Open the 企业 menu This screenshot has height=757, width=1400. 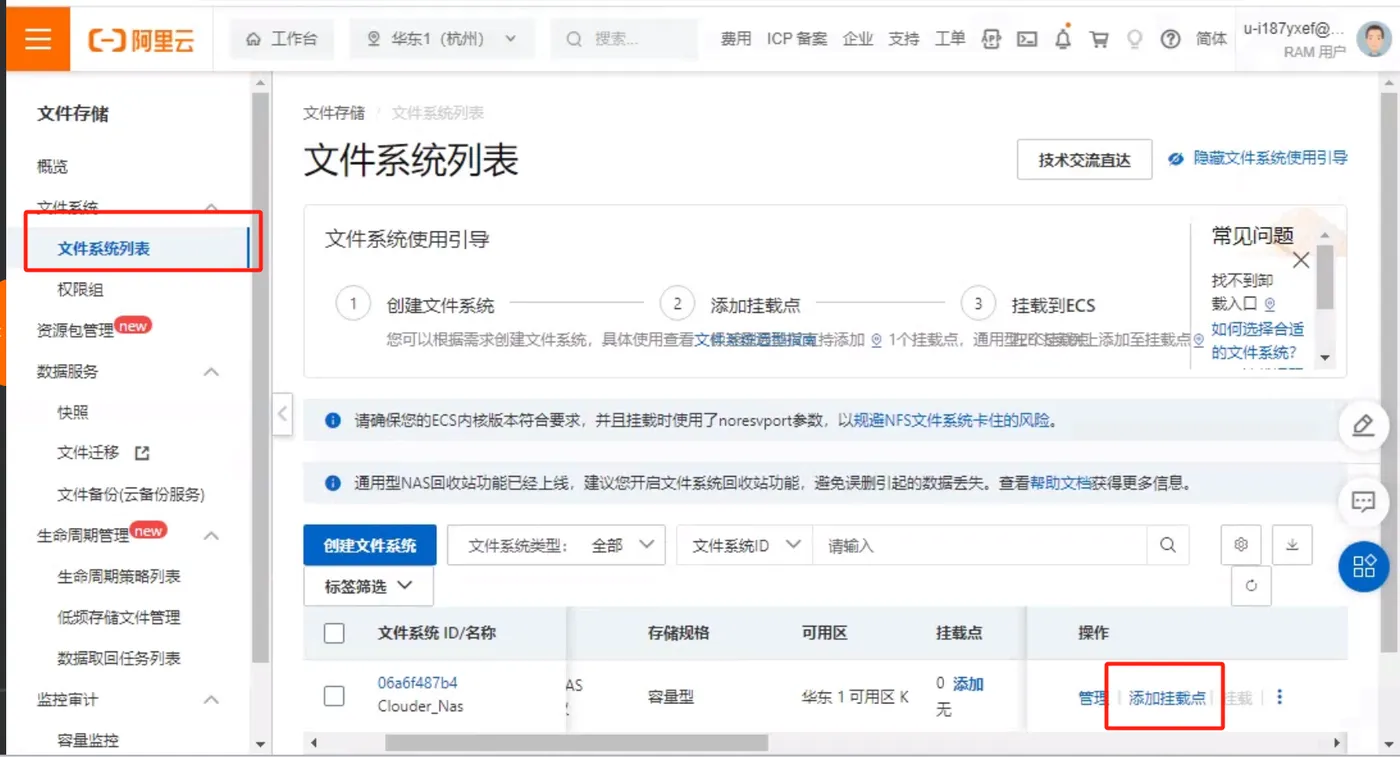click(858, 39)
